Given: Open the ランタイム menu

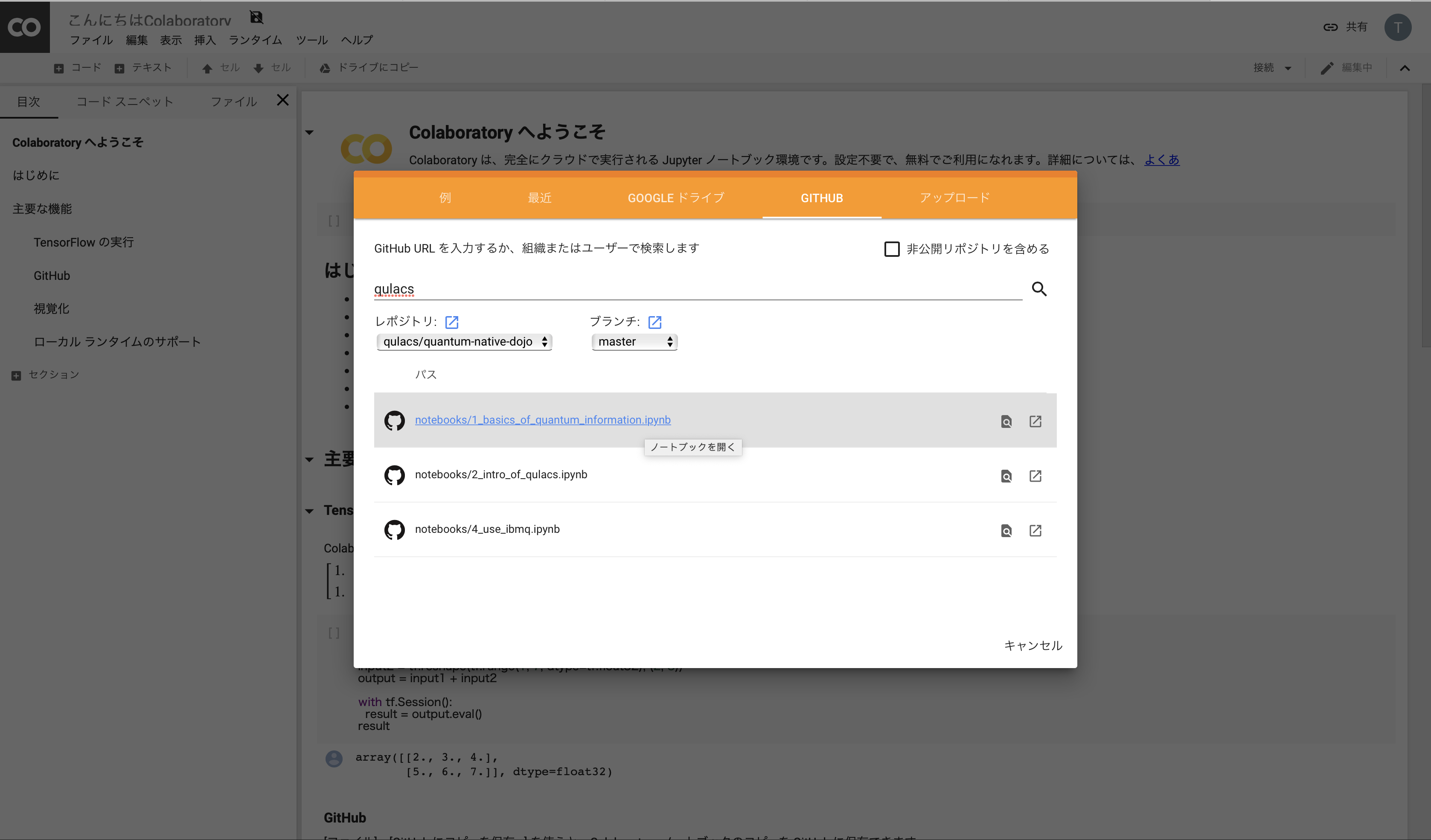Looking at the screenshot, I should pos(255,40).
